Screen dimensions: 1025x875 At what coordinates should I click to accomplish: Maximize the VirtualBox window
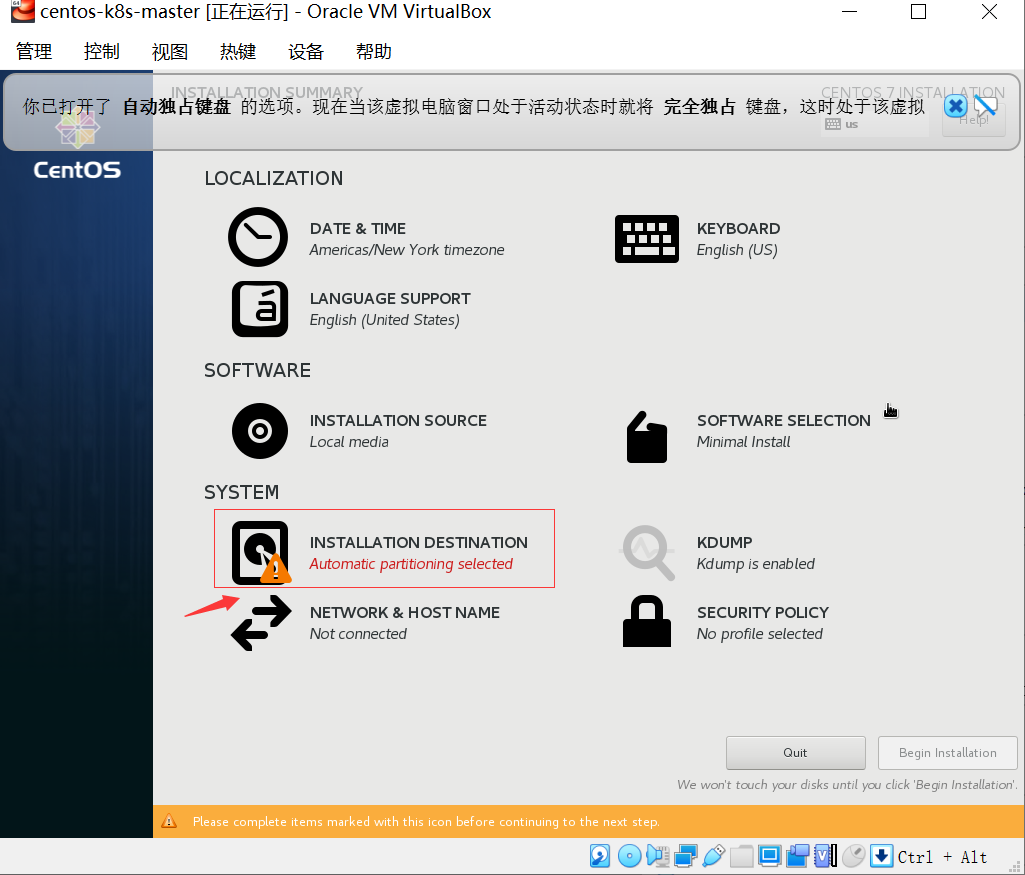pos(918,12)
